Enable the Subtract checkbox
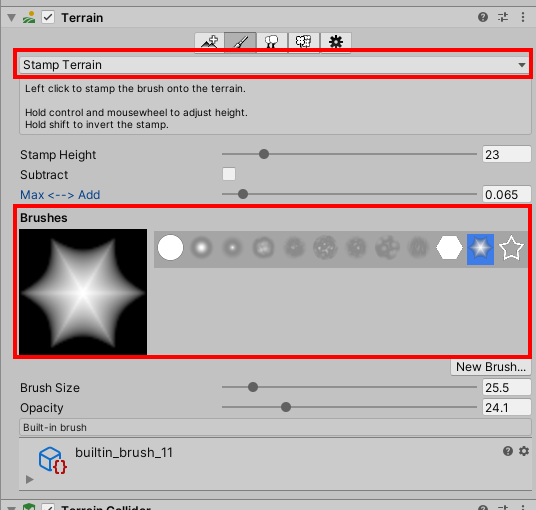The height and width of the screenshot is (510, 536). click(x=229, y=174)
